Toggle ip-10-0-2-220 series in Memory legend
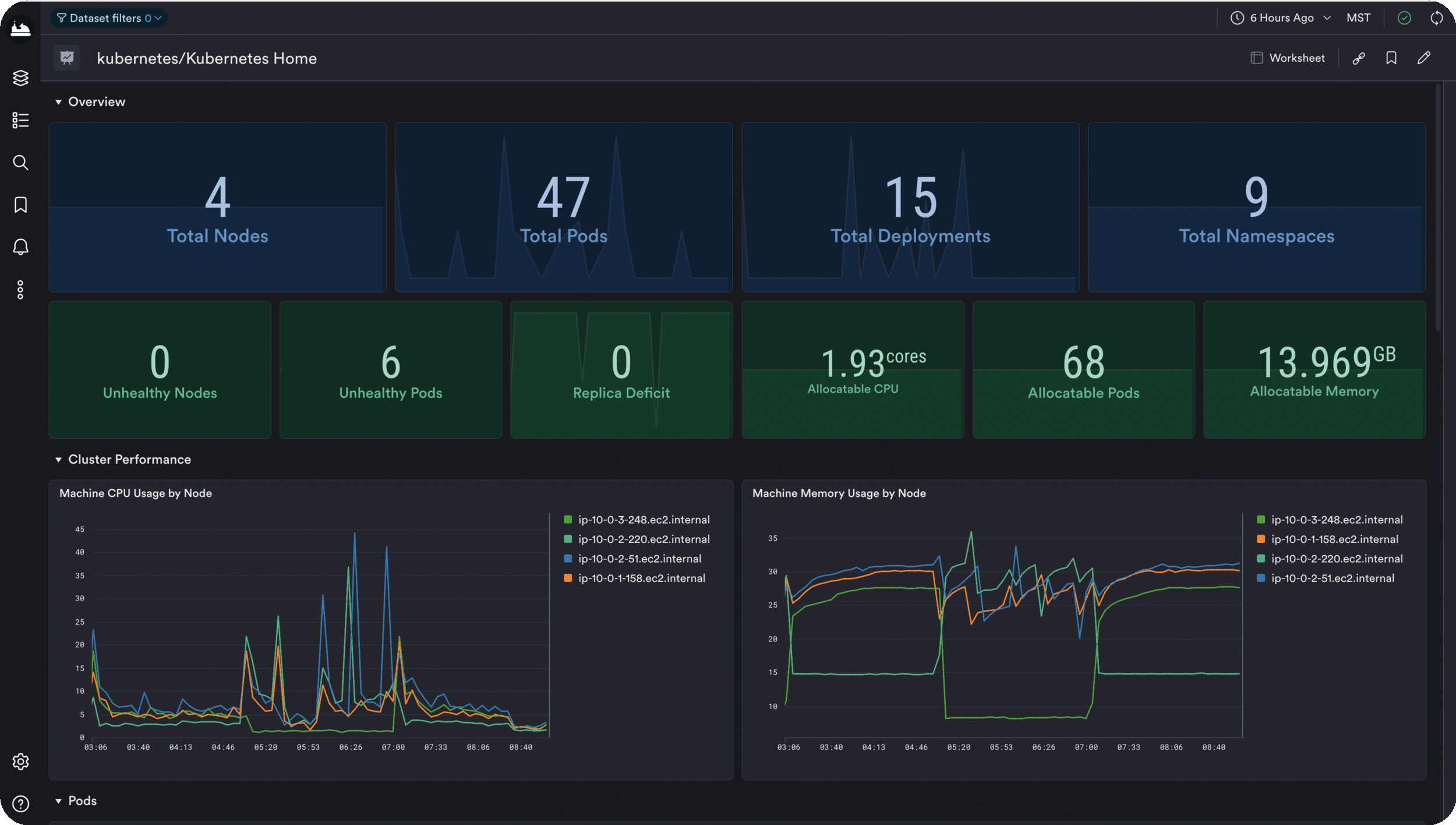 1330,559
